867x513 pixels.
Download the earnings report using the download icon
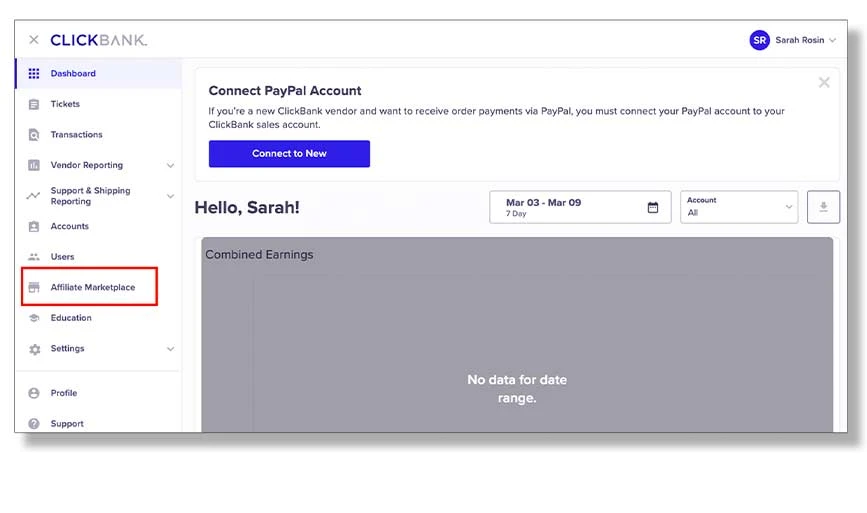click(x=824, y=207)
